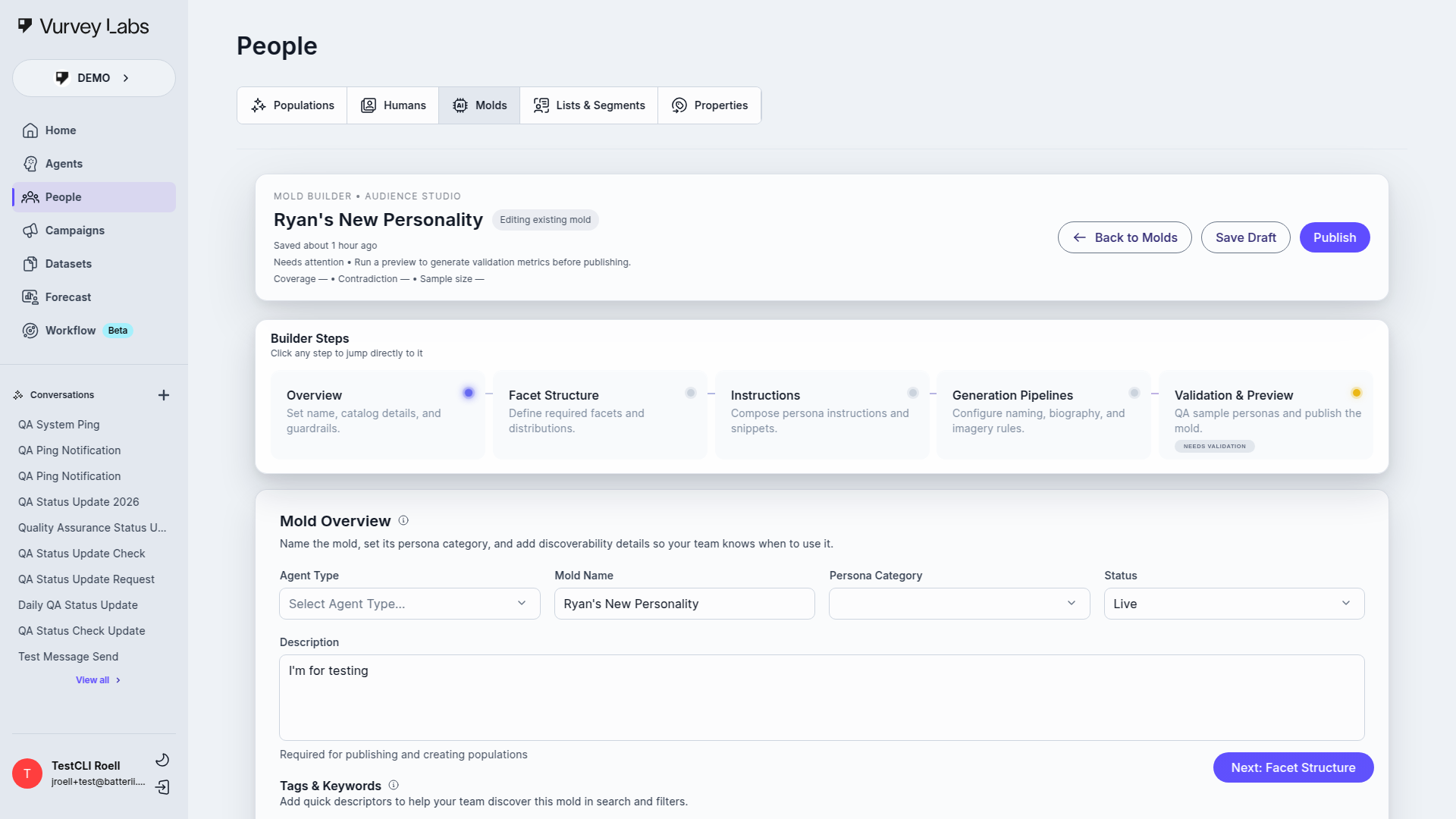Switch to the Populations tab

point(292,105)
